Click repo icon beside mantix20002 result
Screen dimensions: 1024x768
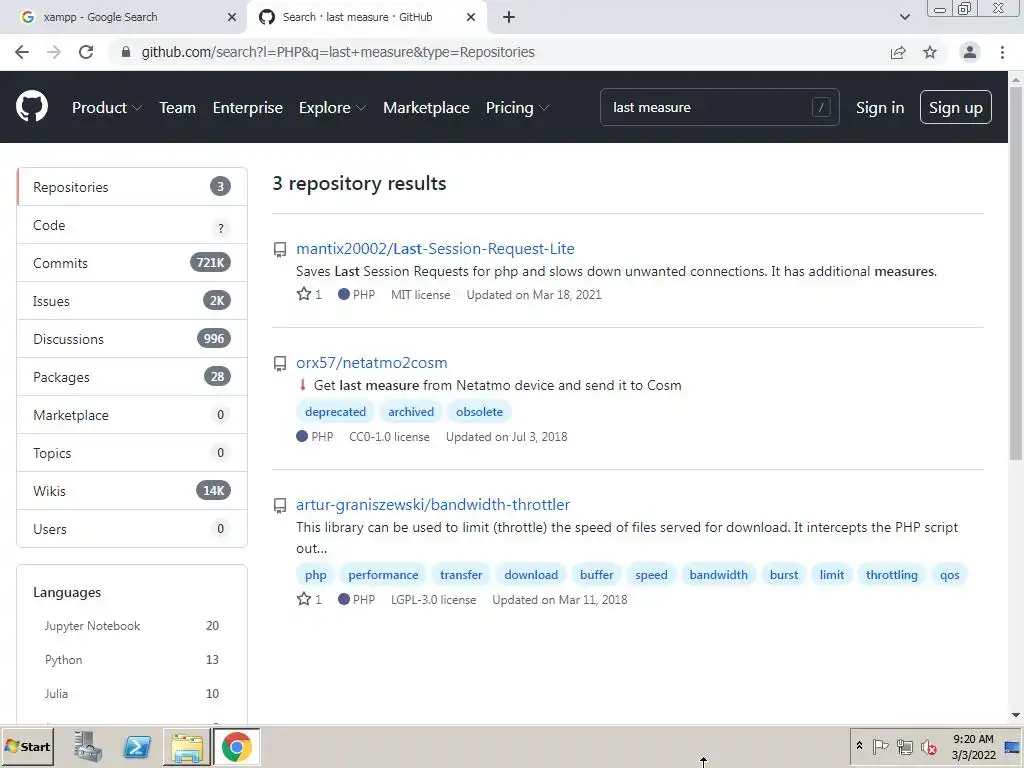(280, 249)
